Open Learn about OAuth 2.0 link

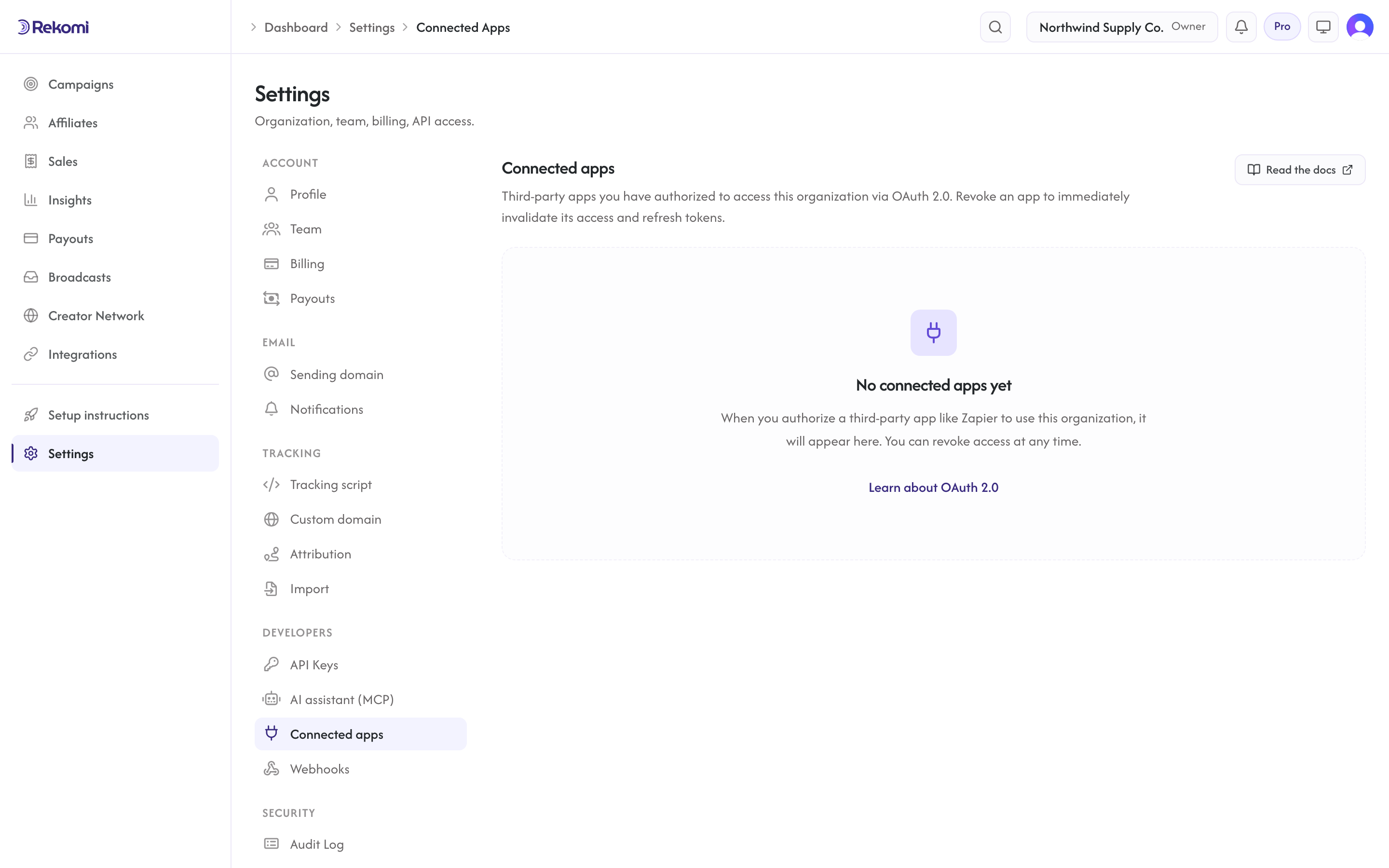(x=933, y=488)
